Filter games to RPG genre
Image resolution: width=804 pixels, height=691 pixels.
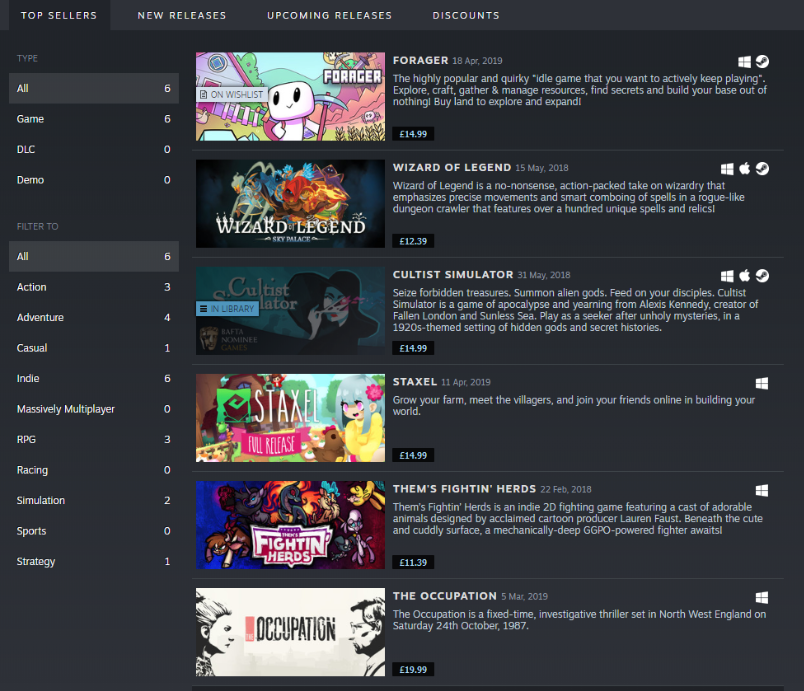pyautogui.click(x=94, y=439)
